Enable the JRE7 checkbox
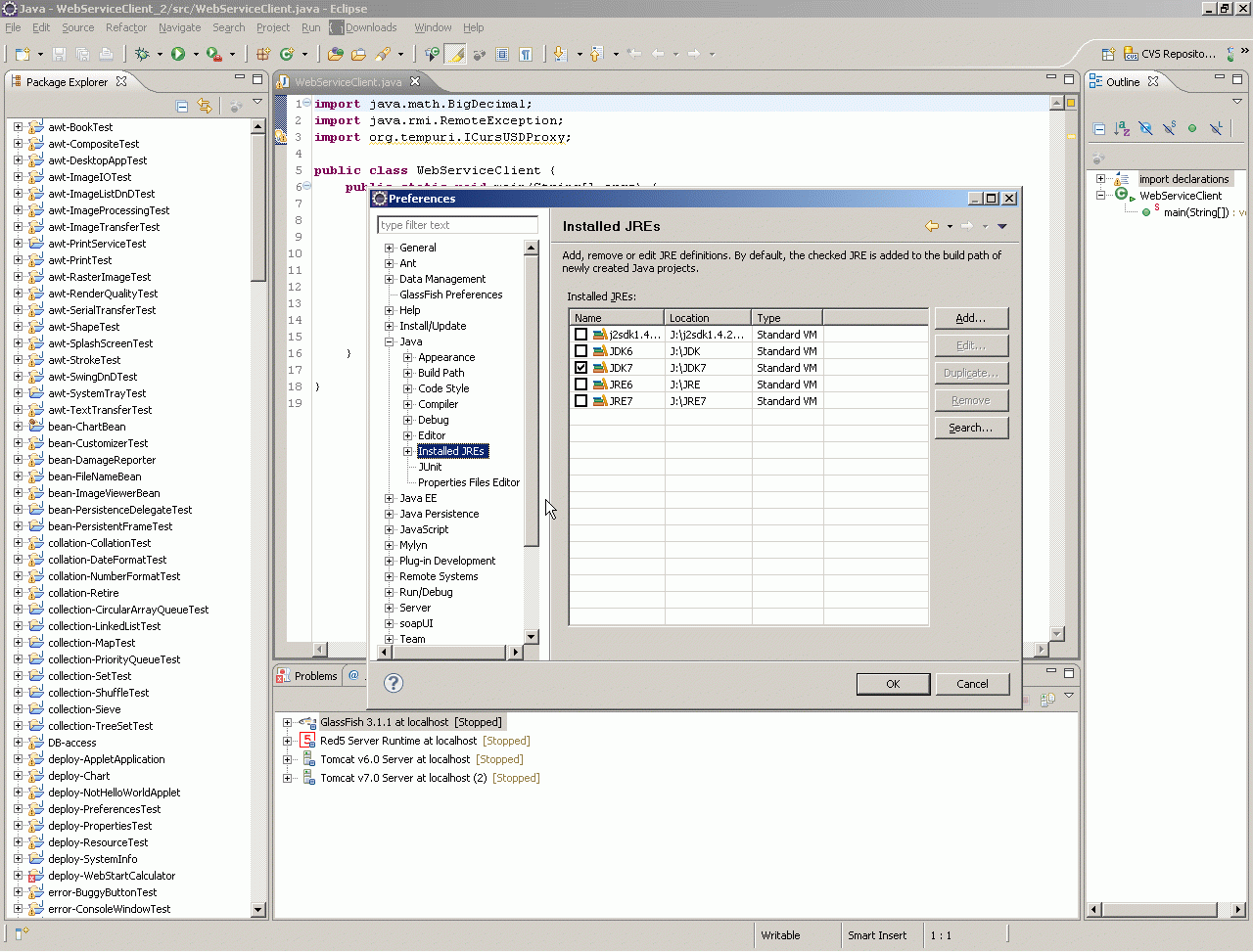 tap(581, 401)
